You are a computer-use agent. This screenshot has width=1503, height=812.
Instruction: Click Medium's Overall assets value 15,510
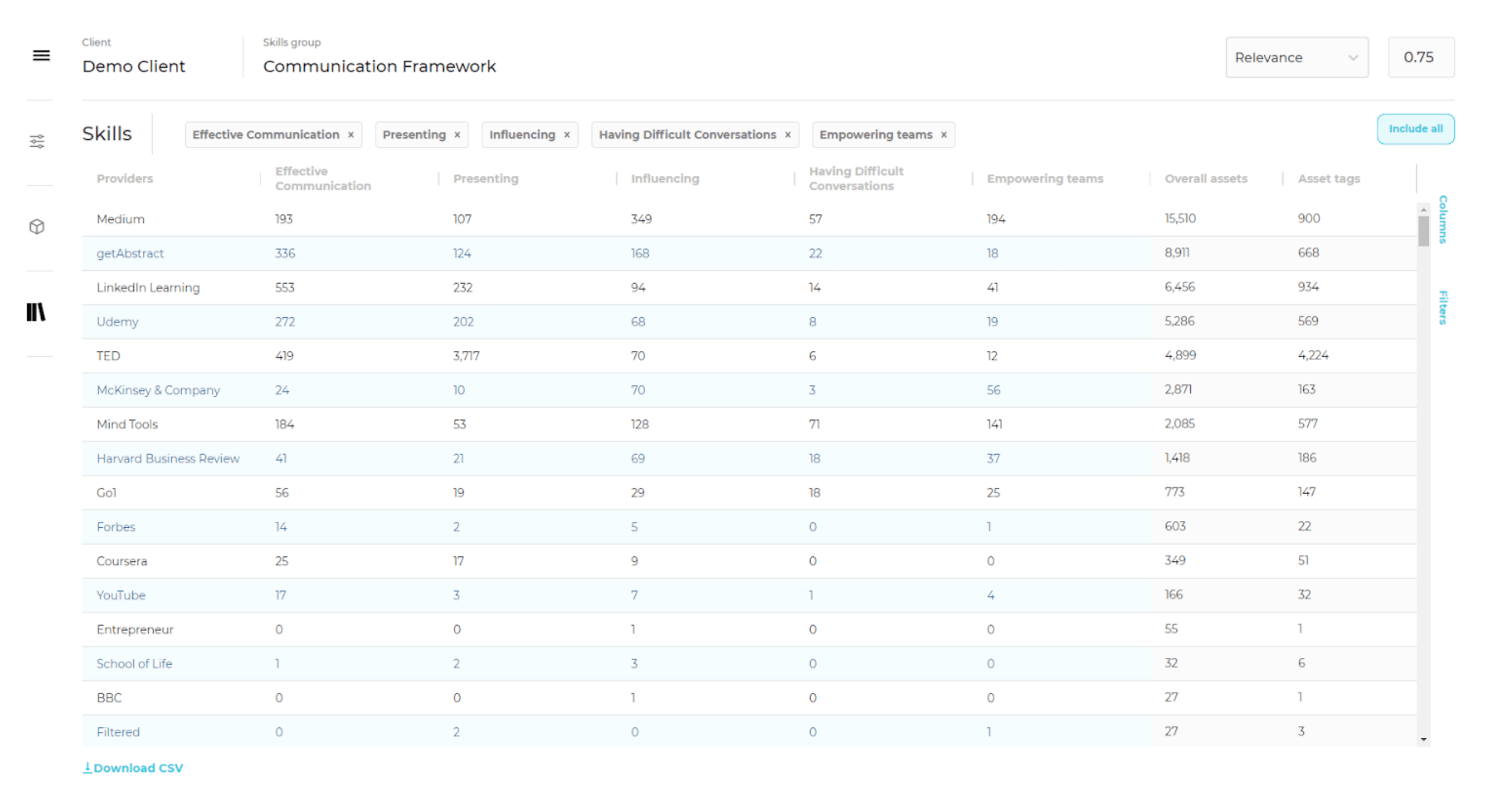(x=1180, y=218)
